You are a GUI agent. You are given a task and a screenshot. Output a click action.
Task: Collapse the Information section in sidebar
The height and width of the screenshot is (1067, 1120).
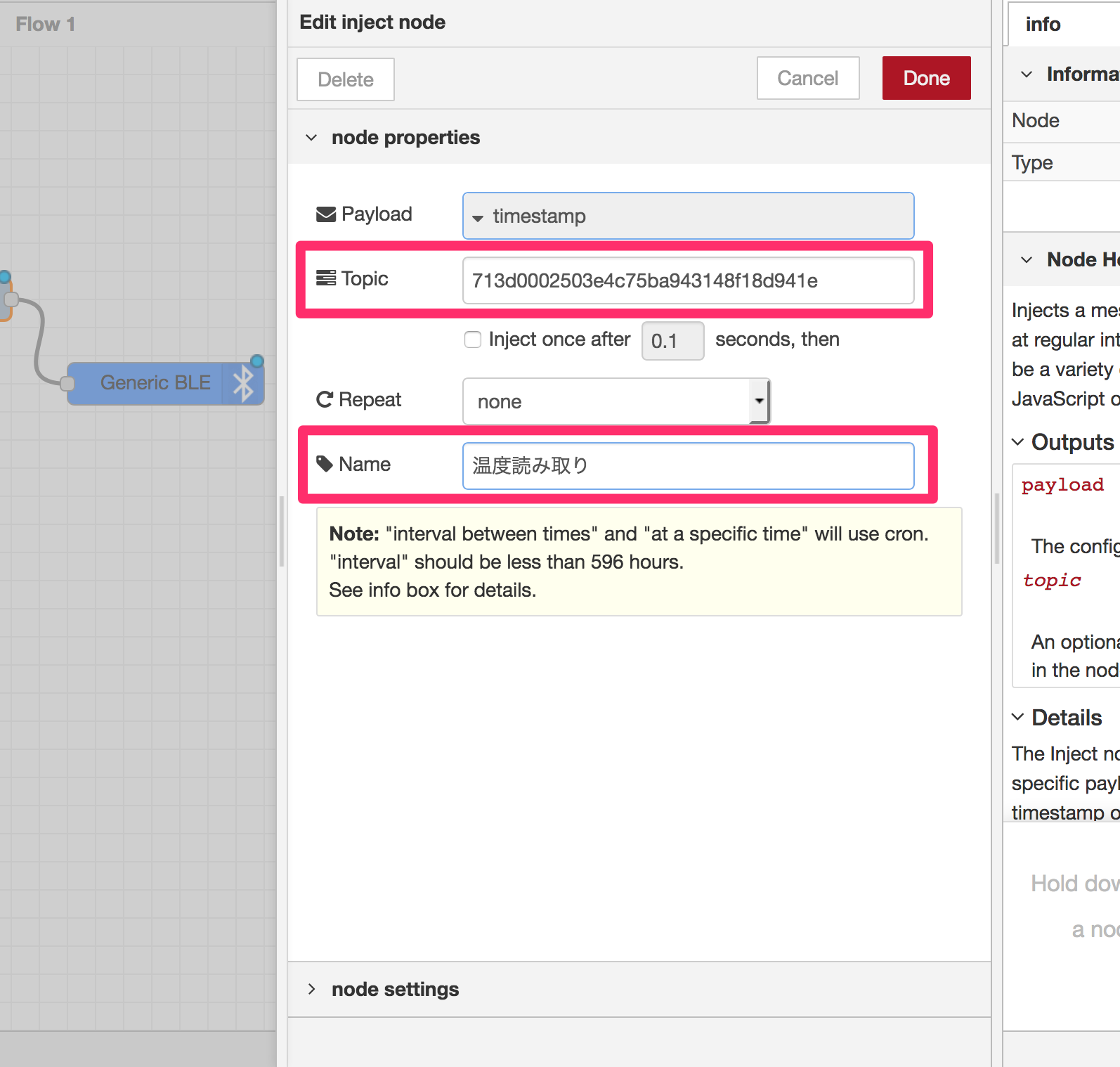[1027, 75]
